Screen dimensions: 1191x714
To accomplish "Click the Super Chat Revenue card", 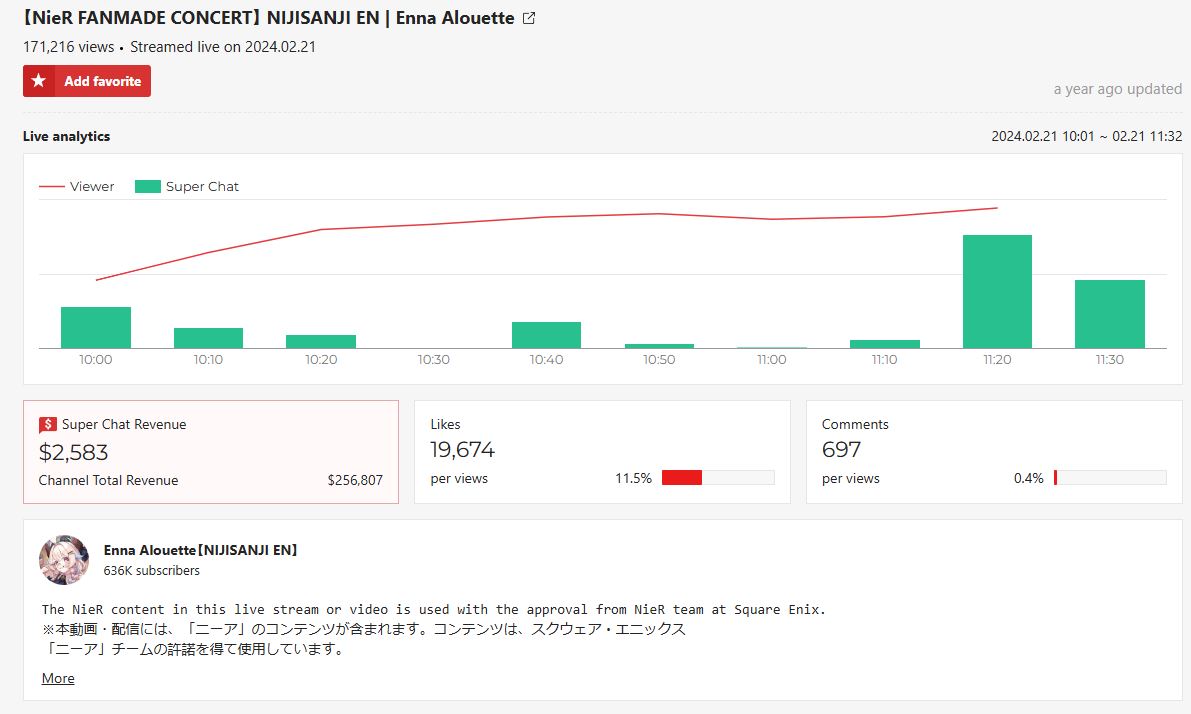I will point(211,452).
